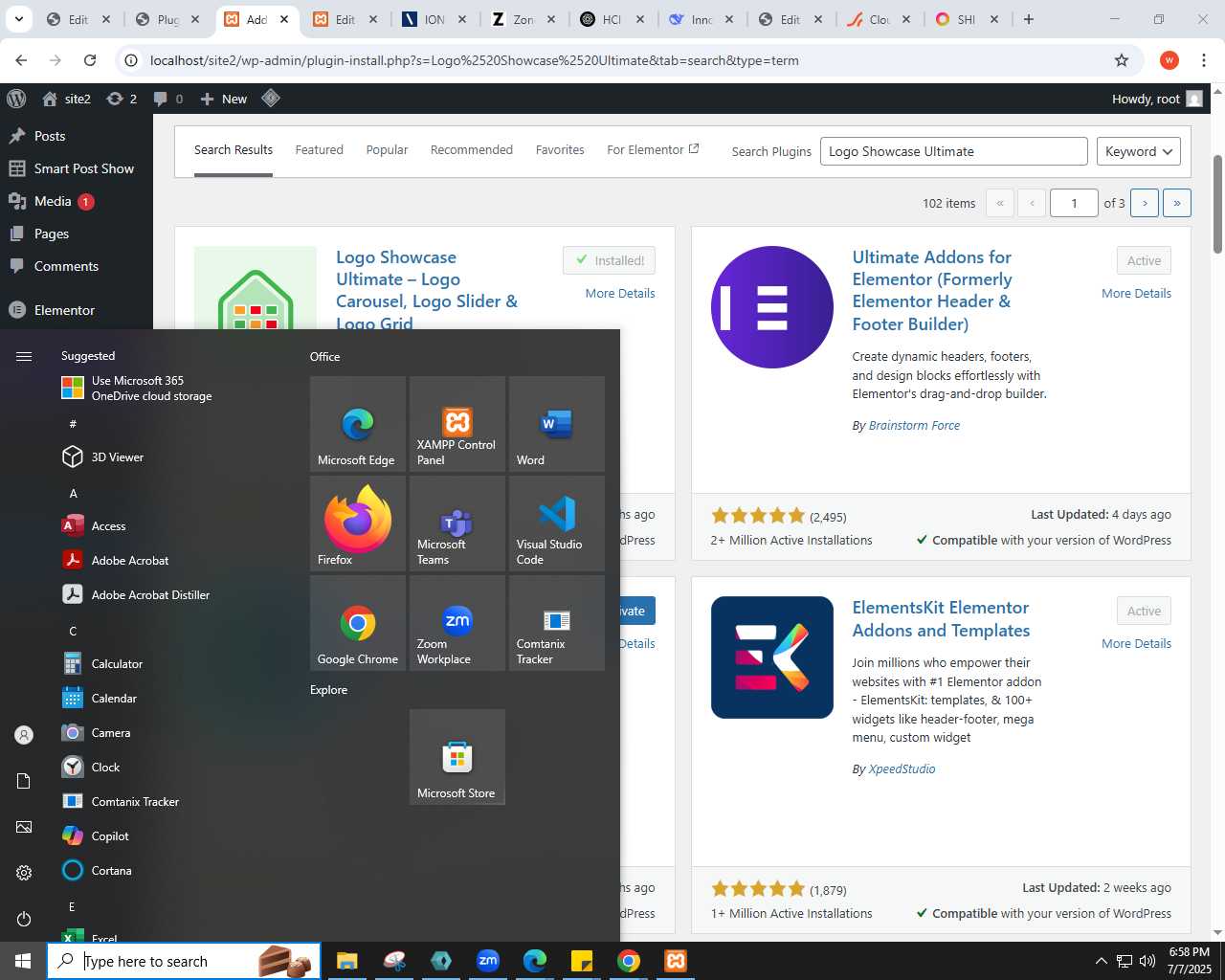Click the Windows Start button
The width and height of the screenshot is (1225, 980).
tap(23, 961)
